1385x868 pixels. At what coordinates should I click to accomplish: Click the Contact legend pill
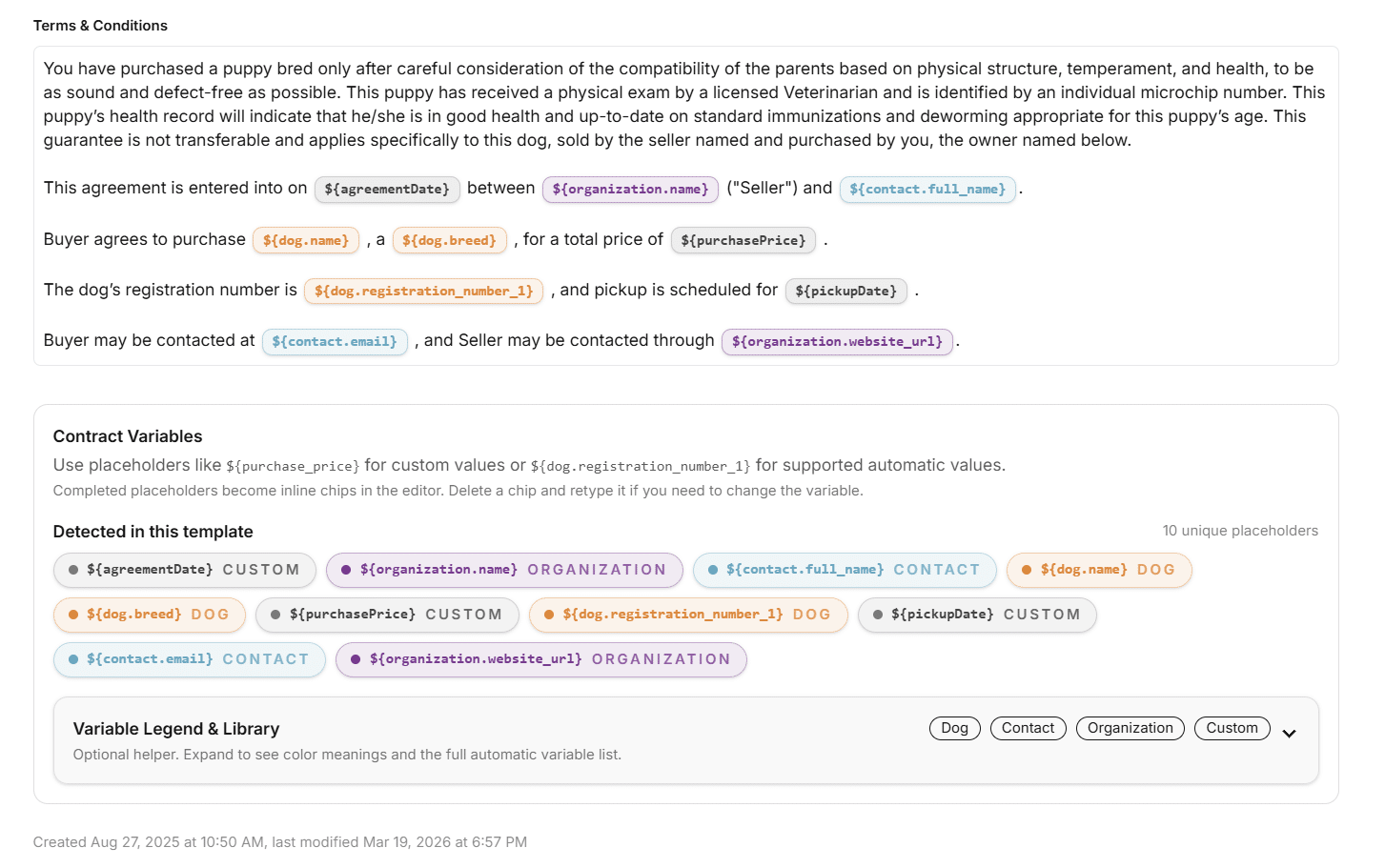(x=1028, y=728)
